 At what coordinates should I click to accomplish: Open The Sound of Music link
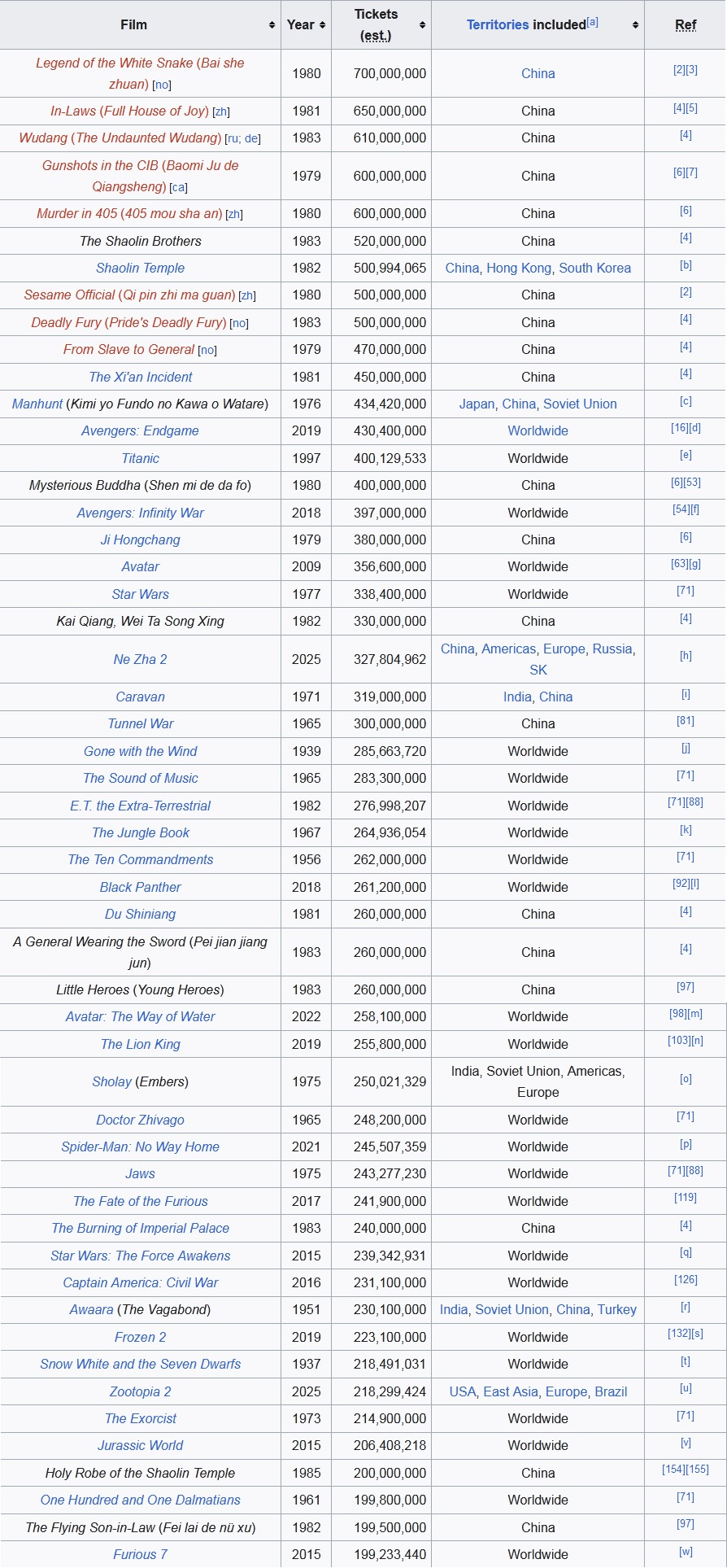click(140, 778)
